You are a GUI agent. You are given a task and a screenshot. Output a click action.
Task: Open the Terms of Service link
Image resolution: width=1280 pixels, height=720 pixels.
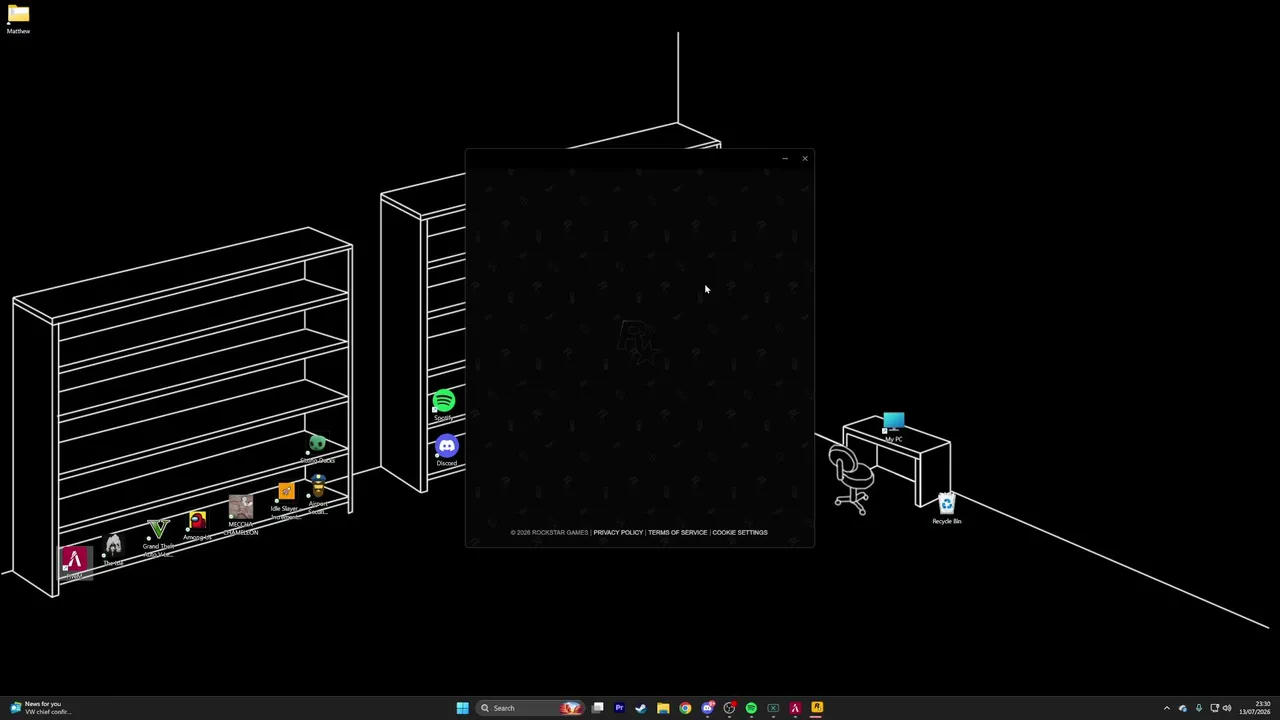coord(677,532)
